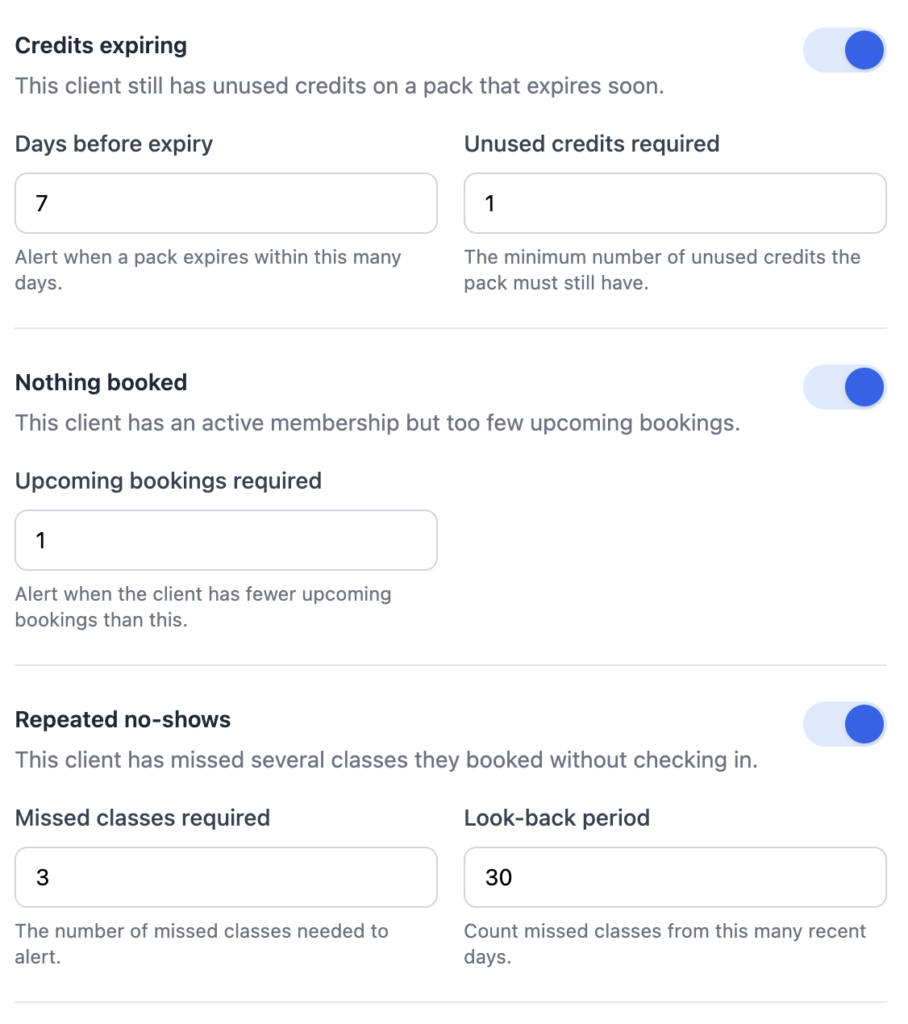Click the minimum unused credits help text
The width and height of the screenshot is (908, 1024).
(x=662, y=270)
